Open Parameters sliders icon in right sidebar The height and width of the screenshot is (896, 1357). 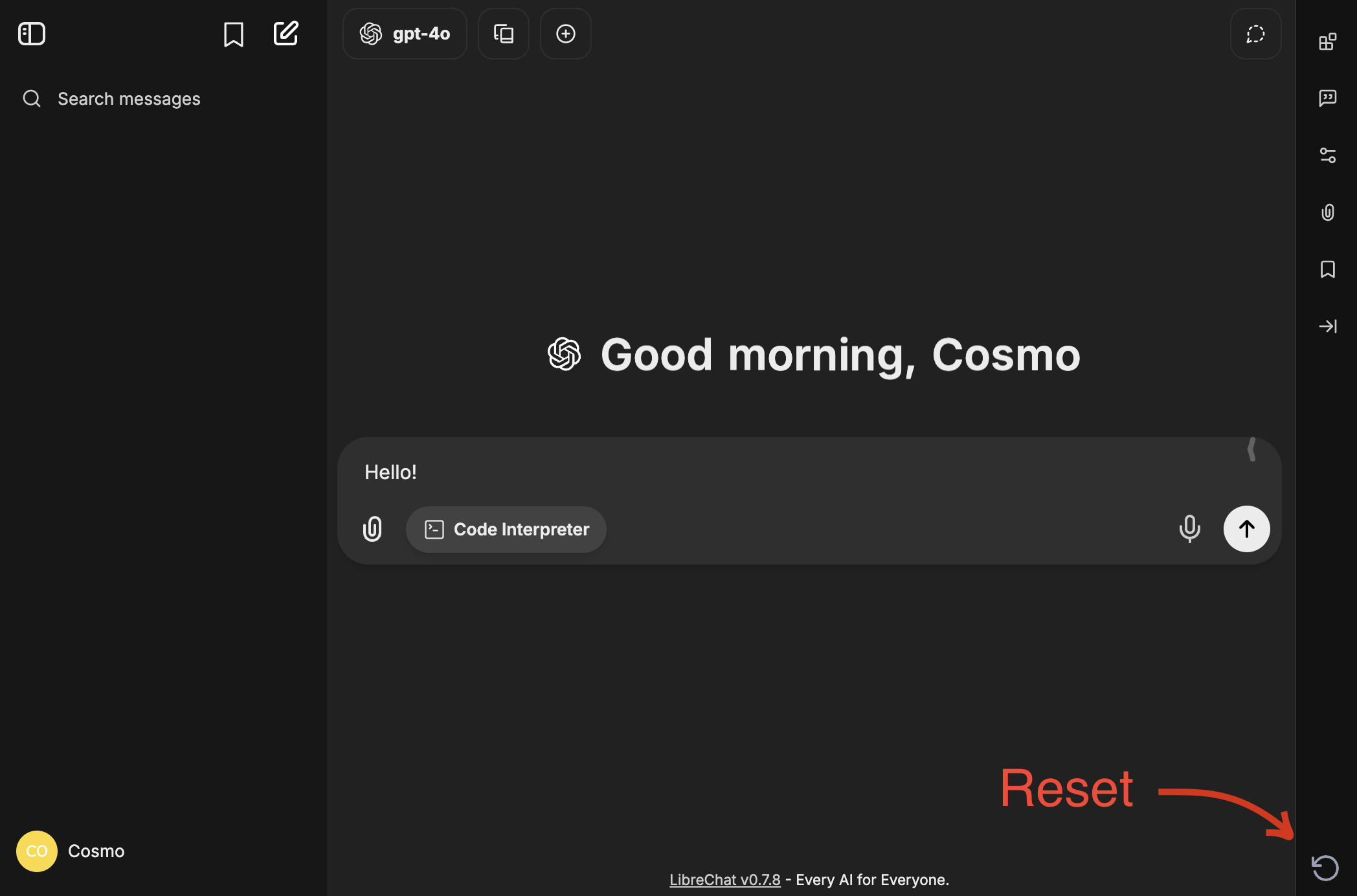tap(1327, 155)
